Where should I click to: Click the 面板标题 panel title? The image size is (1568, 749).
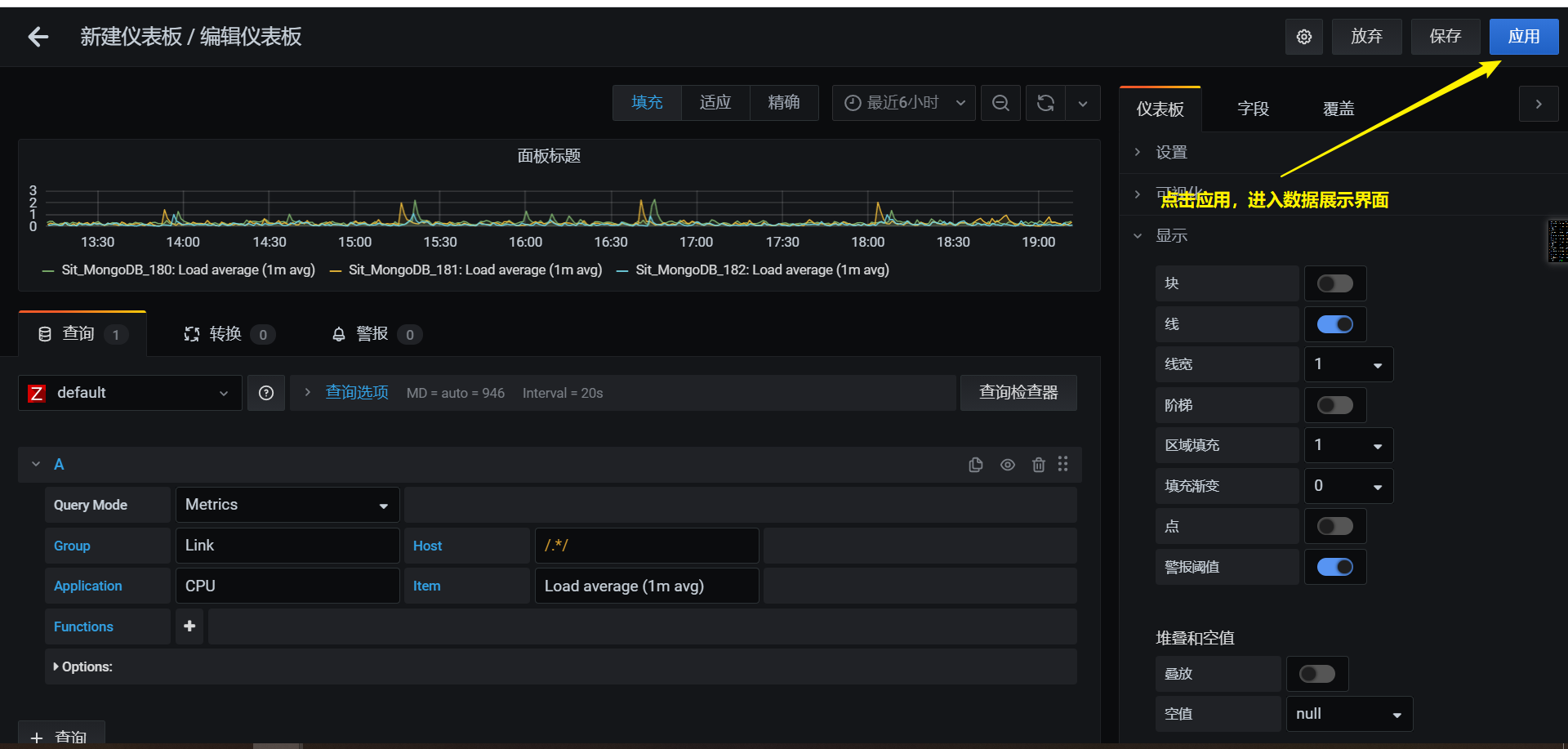[549, 156]
